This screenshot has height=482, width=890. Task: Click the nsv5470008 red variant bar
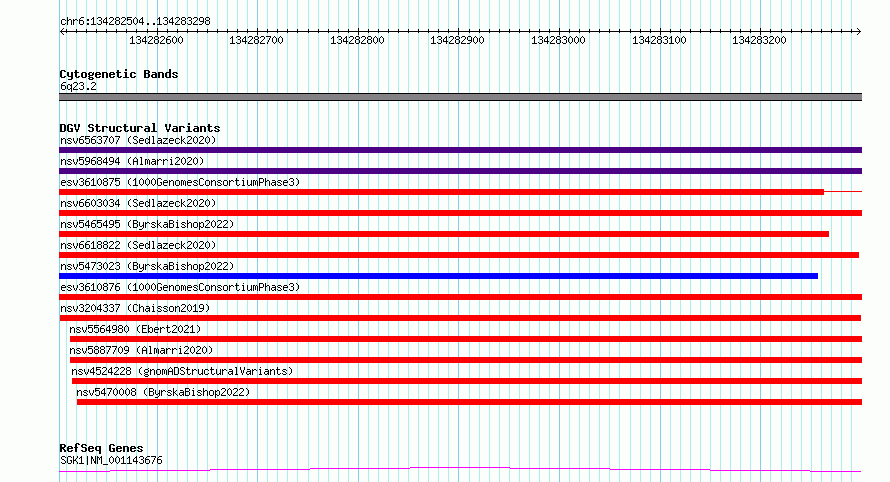[469, 402]
